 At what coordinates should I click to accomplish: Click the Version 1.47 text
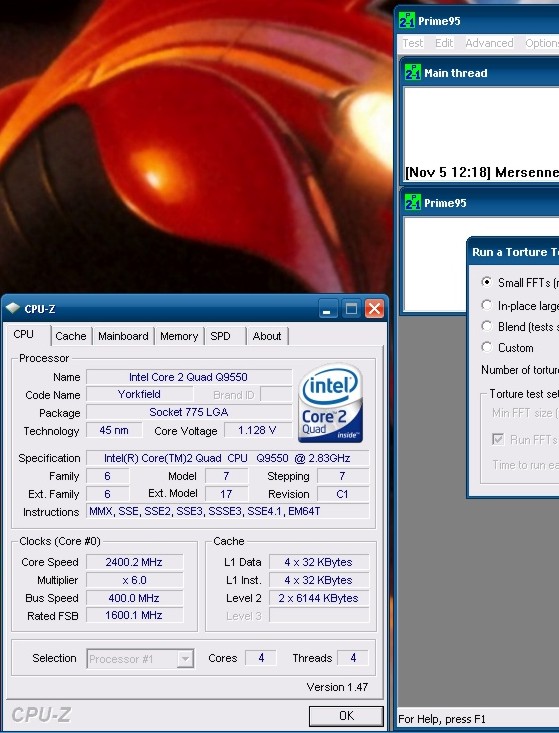click(337, 687)
